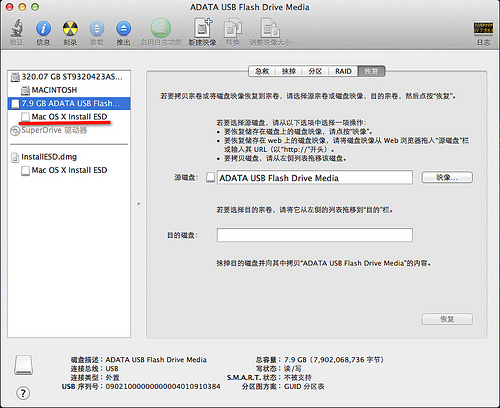
Task: Click the Mount (装载) toolbar icon
Action: [x=97, y=29]
